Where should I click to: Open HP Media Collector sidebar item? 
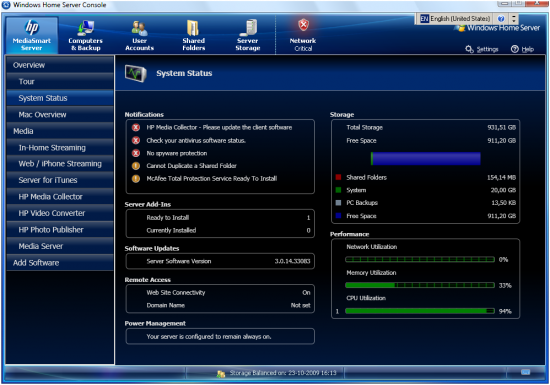(x=60, y=197)
